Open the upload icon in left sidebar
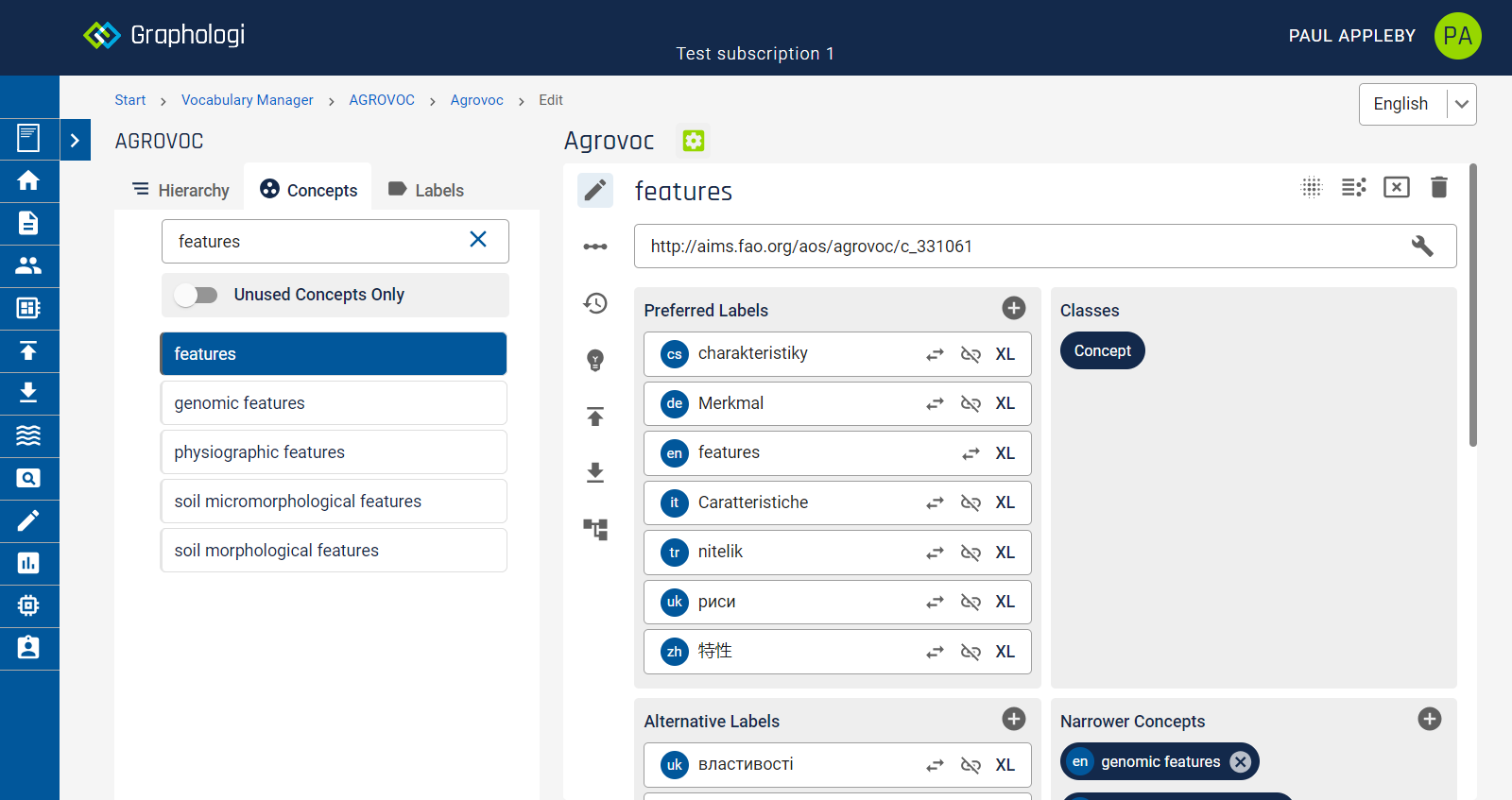The width and height of the screenshot is (1512, 800). (x=28, y=350)
